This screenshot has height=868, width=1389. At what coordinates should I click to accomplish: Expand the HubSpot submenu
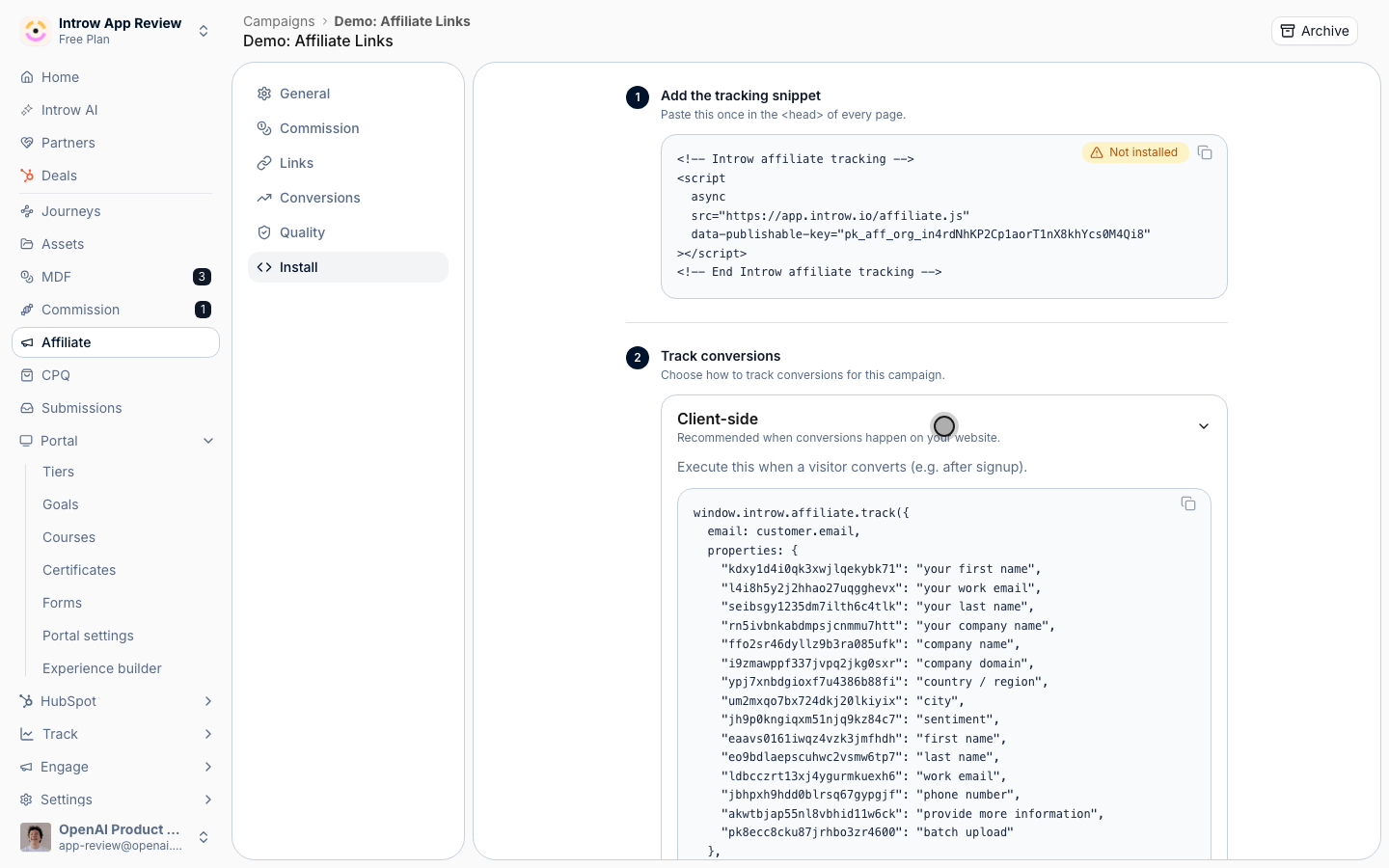click(x=208, y=701)
